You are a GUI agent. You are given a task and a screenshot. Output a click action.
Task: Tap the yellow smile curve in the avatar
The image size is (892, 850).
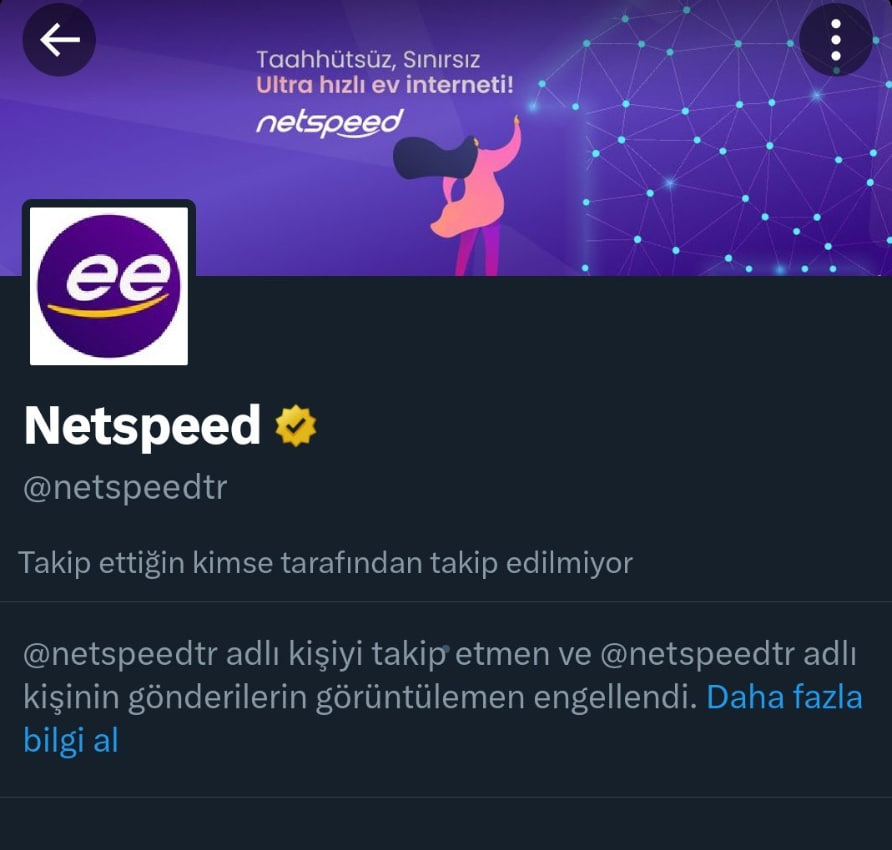tap(108, 306)
